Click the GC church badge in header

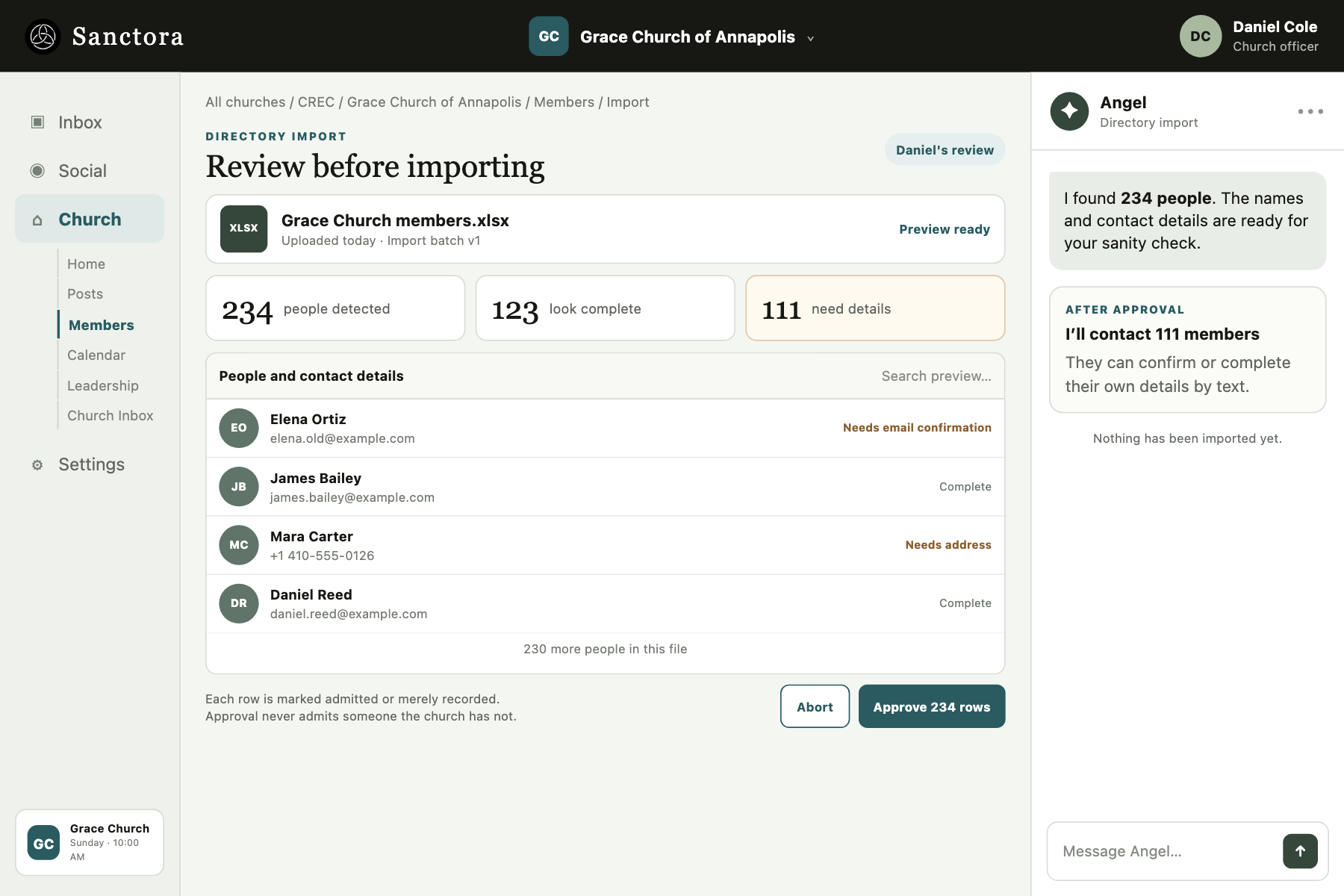(549, 37)
